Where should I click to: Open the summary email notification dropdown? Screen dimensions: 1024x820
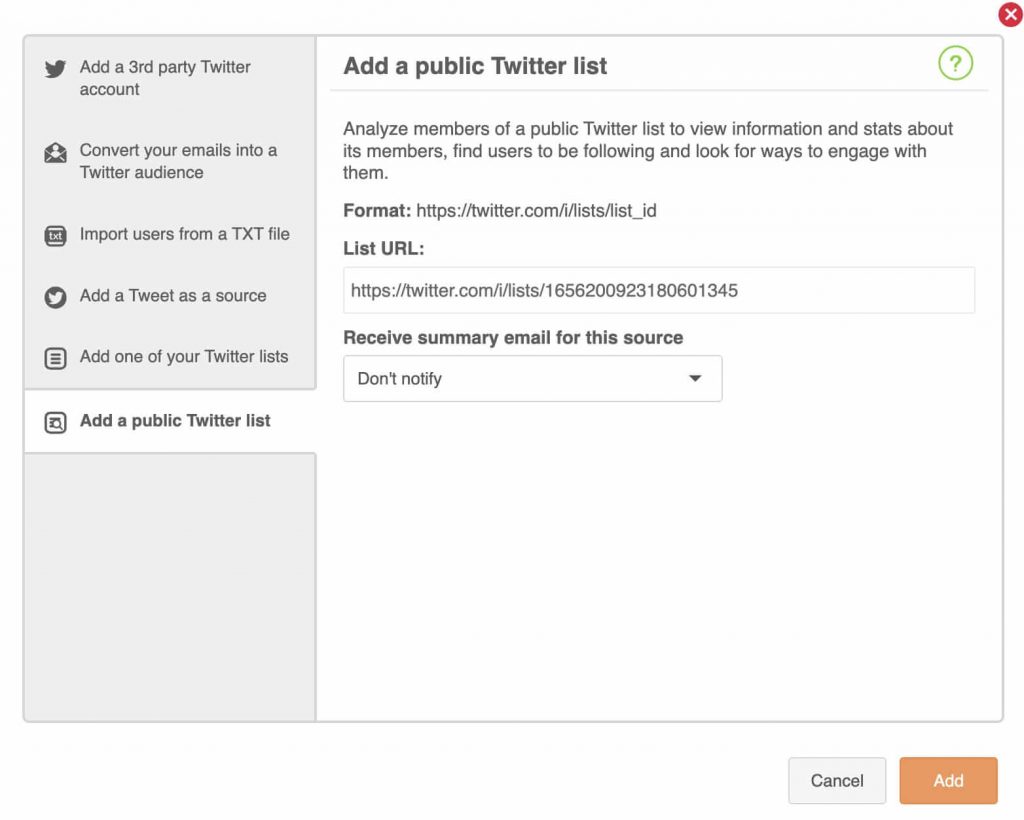532,379
